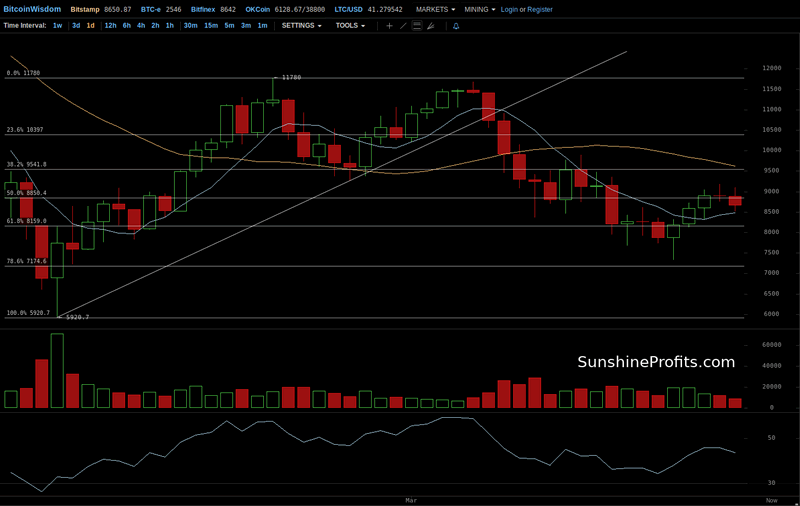Click the Login link
This screenshot has width=800, height=506.
pyautogui.click(x=509, y=9)
